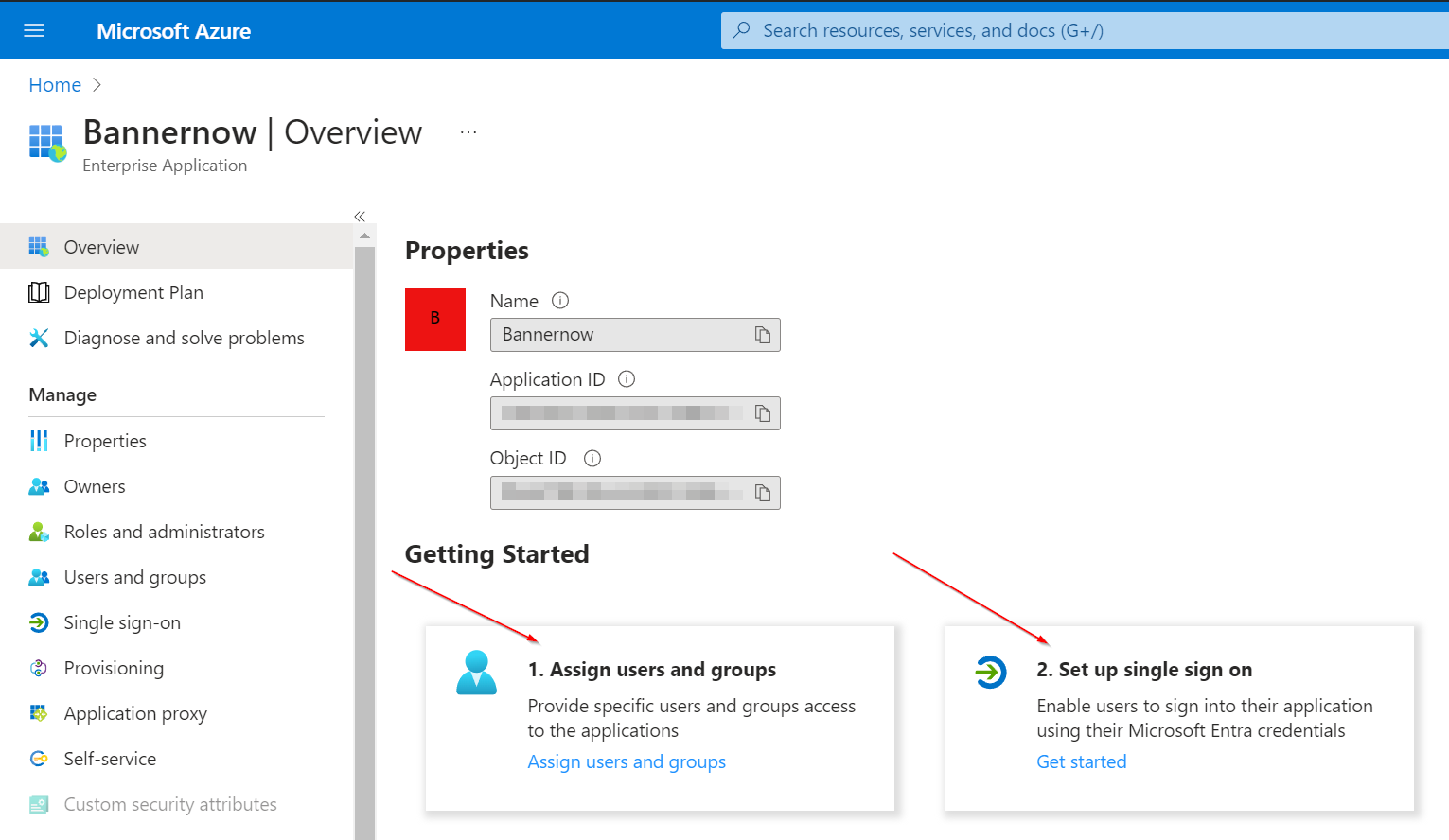This screenshot has width=1449, height=840.
Task: Focus the search resources box
Action: click(x=1085, y=30)
